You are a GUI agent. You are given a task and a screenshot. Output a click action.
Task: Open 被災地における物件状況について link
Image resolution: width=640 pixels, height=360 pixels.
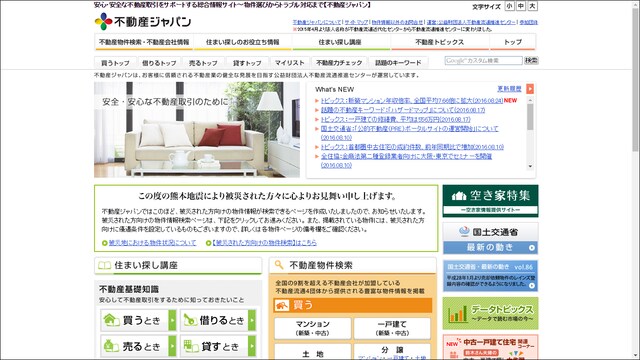[x=152, y=242]
